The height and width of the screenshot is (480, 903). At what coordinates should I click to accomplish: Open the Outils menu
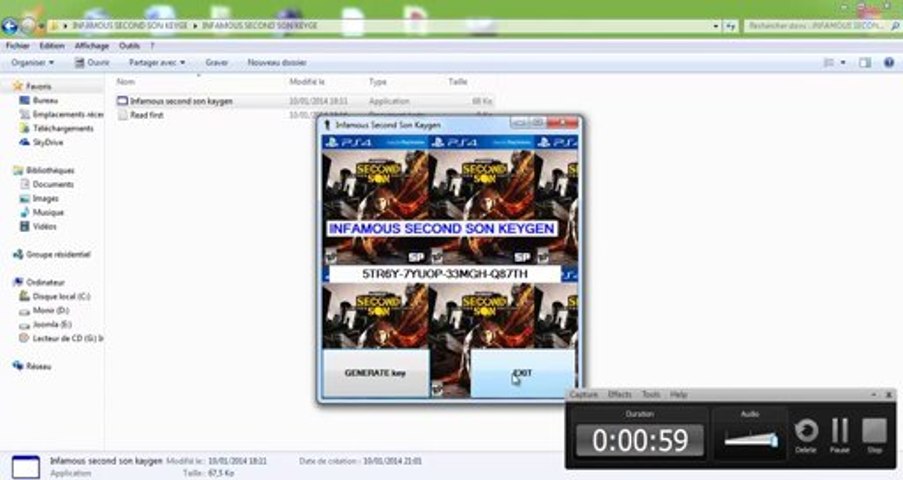pyautogui.click(x=130, y=46)
